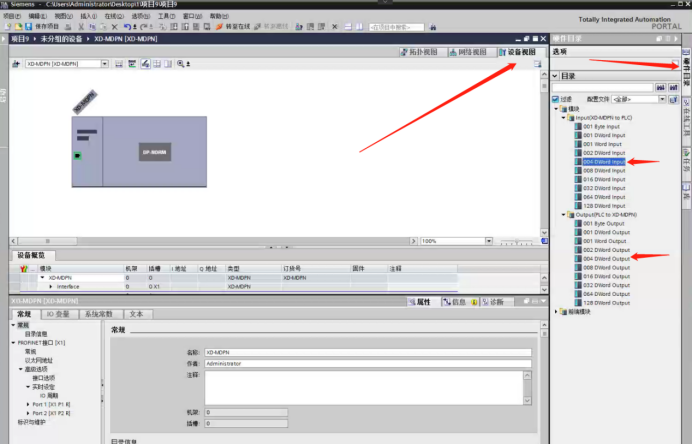Open the 配置文件 profile dropdown (<全部>)
This screenshot has width=692, height=444.
point(662,99)
